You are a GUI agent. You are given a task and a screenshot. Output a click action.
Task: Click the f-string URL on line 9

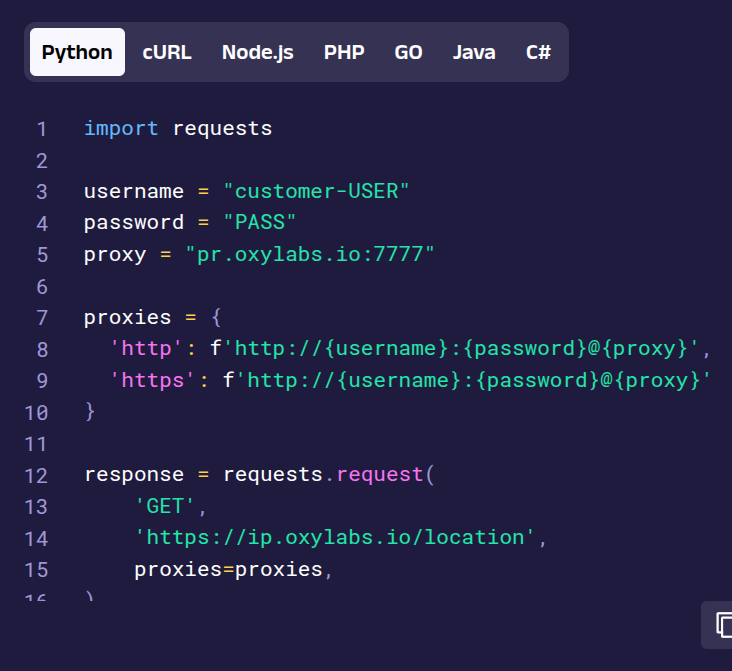467,381
